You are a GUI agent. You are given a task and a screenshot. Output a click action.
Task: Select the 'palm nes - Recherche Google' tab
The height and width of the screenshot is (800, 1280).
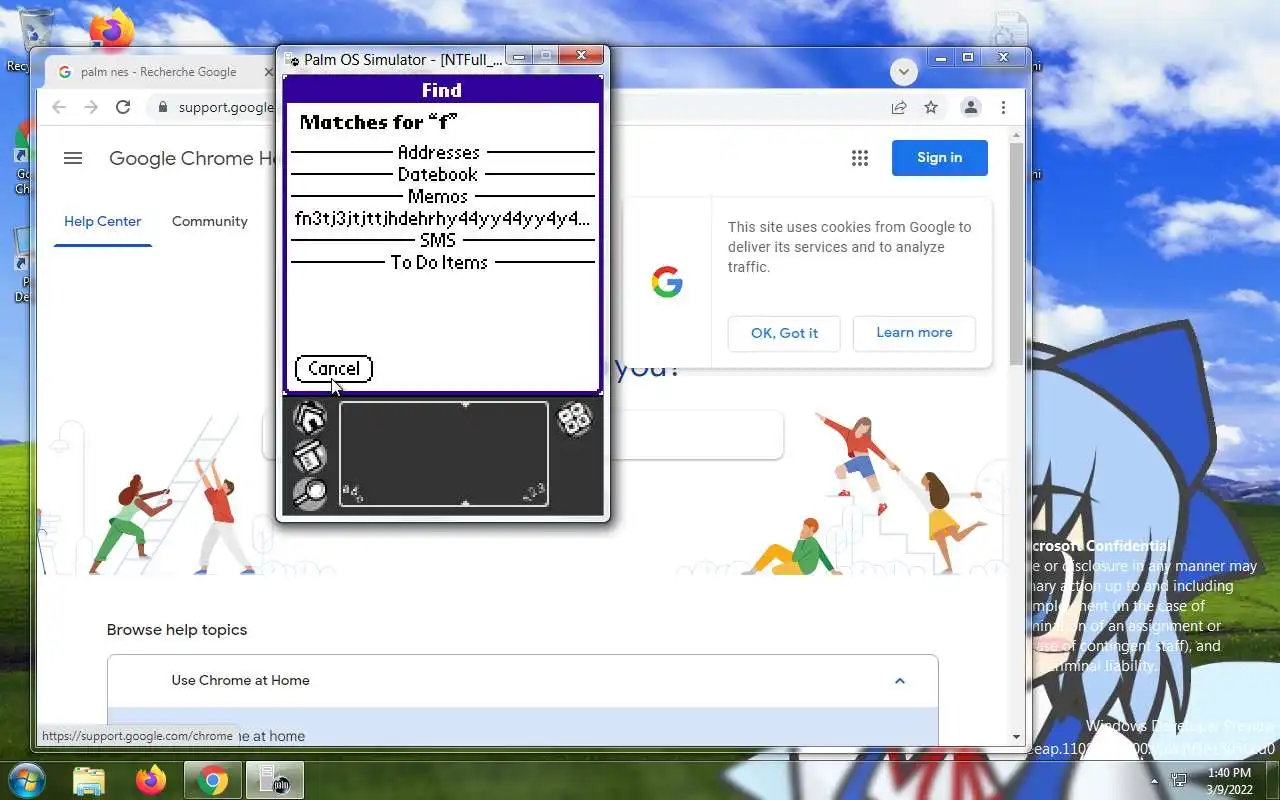(159, 72)
